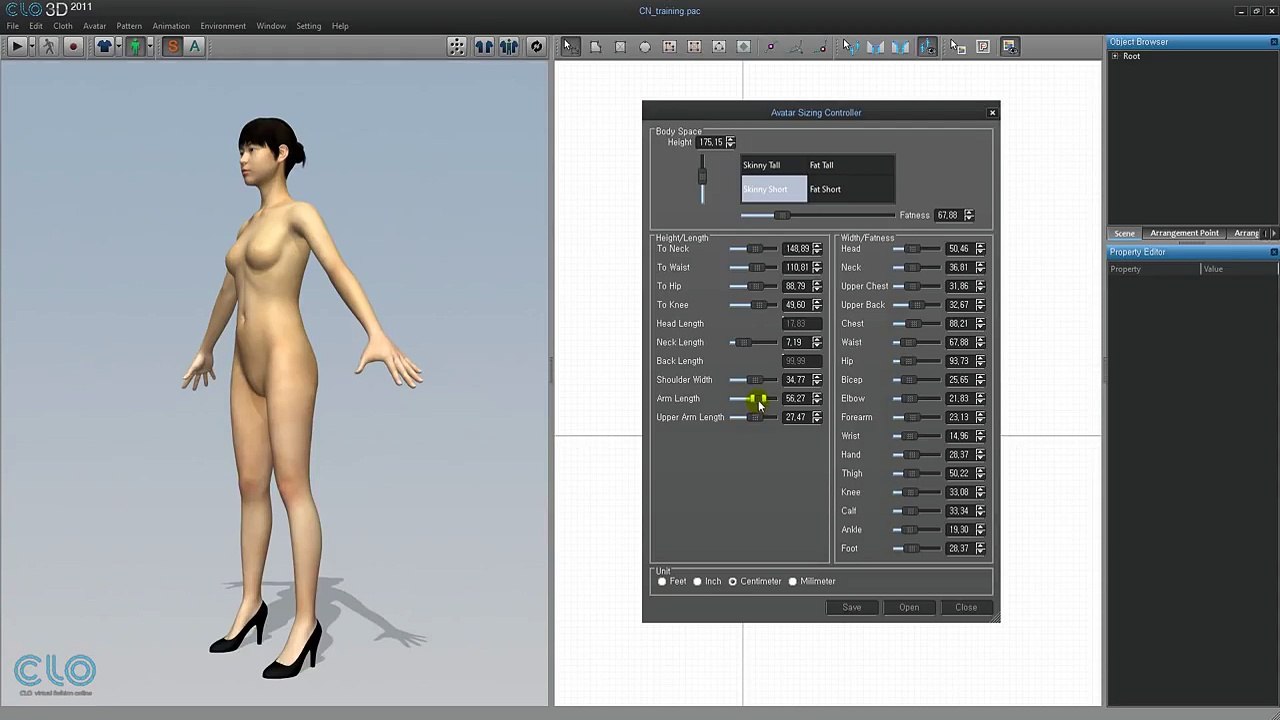Open the dropdown arrow beside play button
The height and width of the screenshot is (720, 1280).
pyautogui.click(x=31, y=46)
